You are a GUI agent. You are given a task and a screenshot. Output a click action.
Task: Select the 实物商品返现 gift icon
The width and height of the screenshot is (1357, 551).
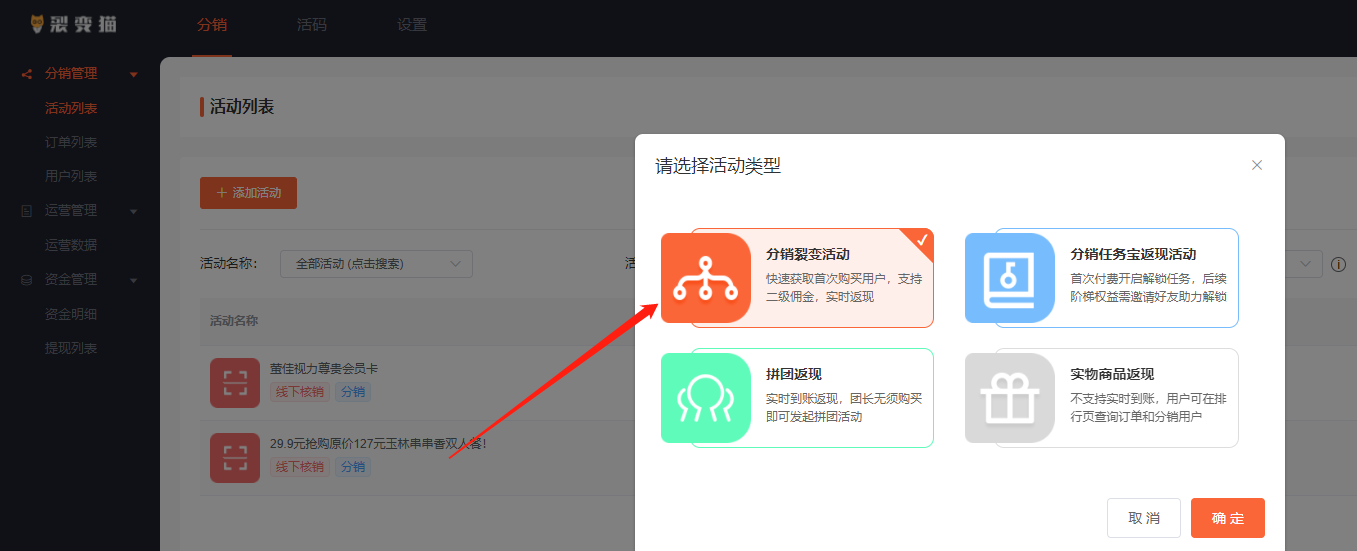tap(1010, 398)
